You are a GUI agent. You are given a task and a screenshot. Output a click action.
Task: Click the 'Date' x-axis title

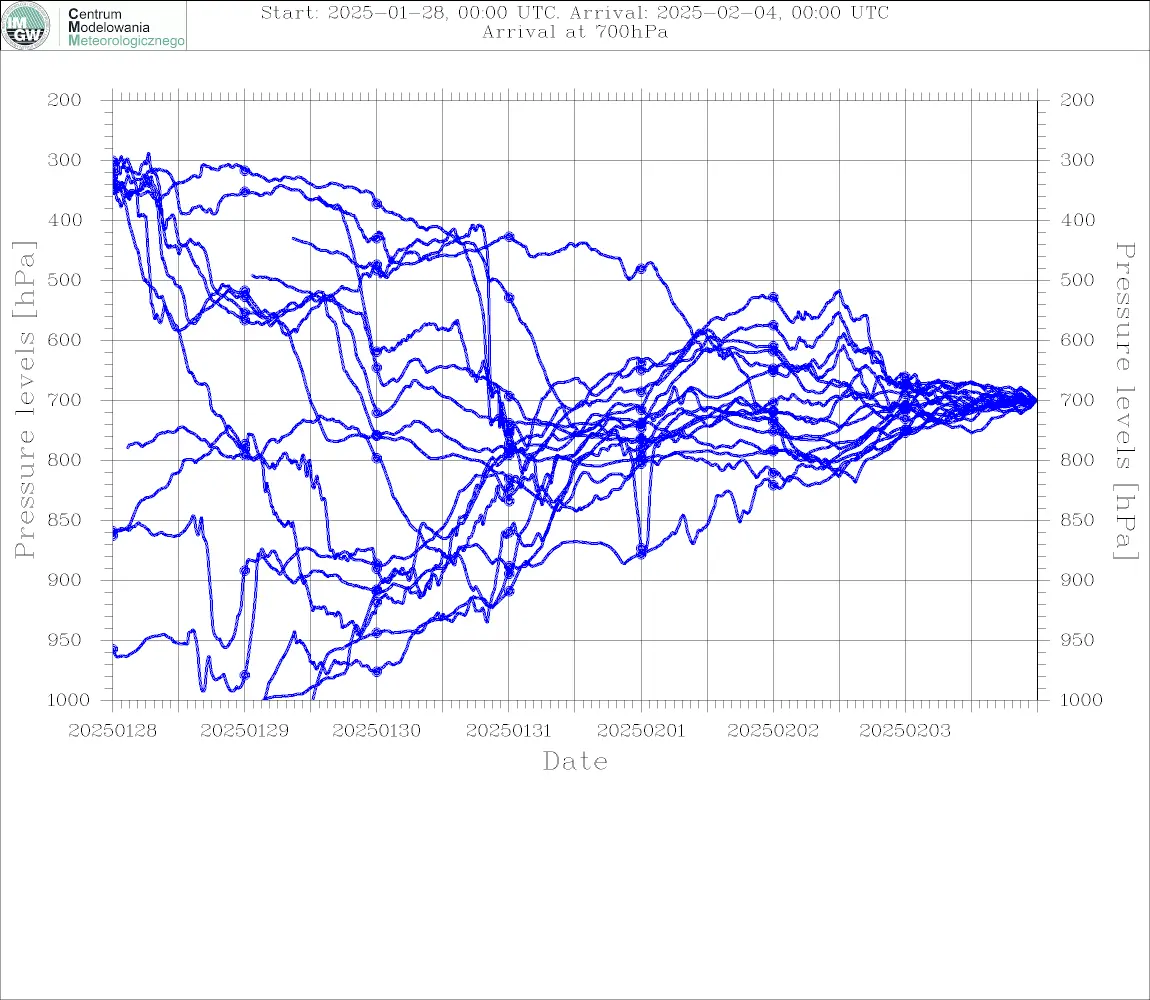[x=576, y=761]
